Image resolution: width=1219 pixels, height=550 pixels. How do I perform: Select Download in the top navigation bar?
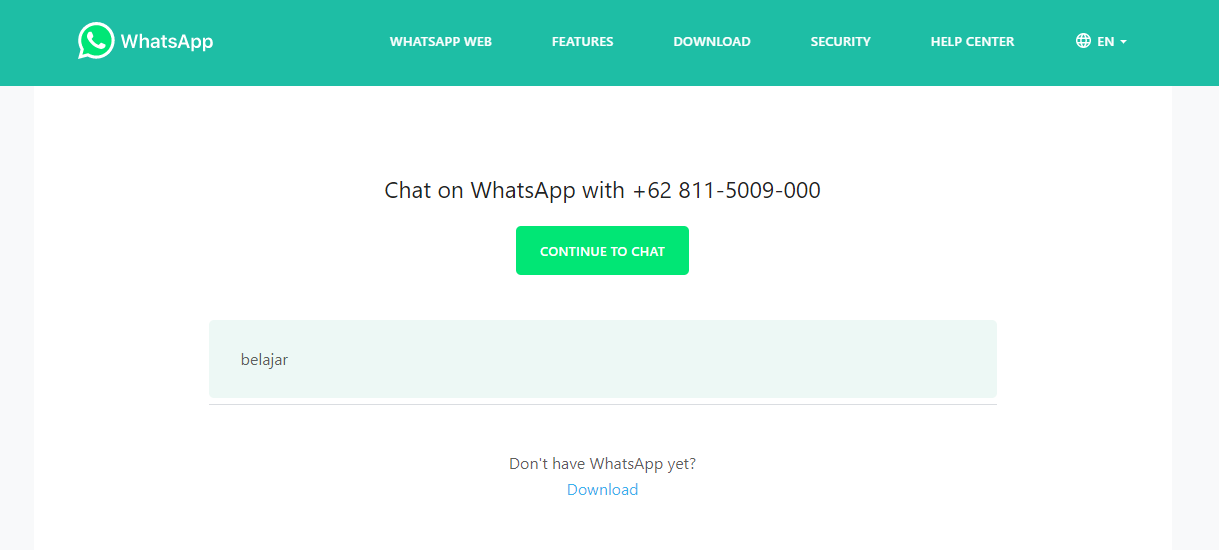(712, 42)
